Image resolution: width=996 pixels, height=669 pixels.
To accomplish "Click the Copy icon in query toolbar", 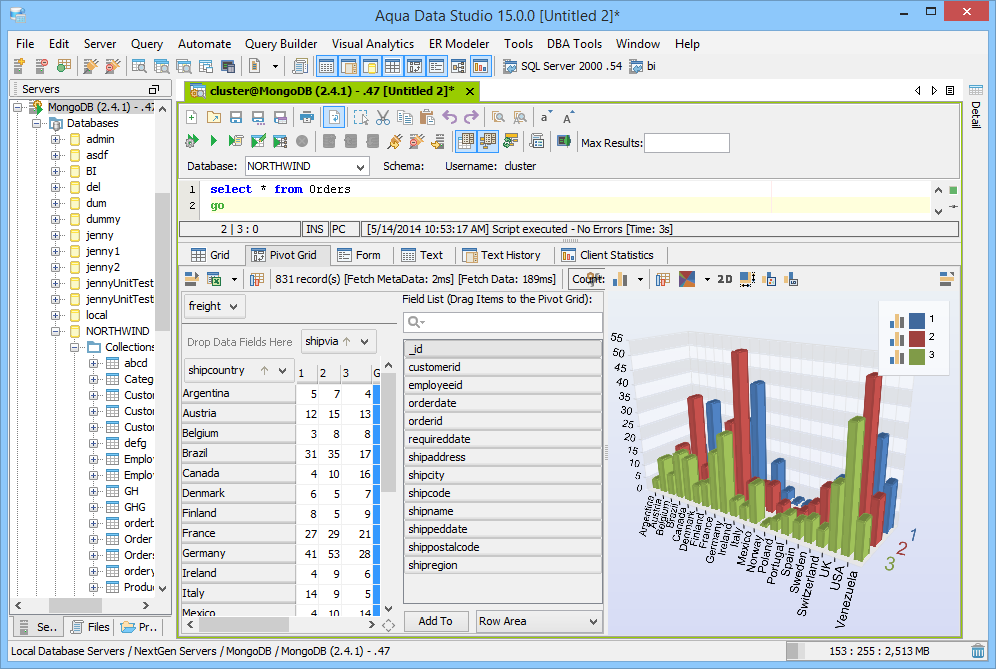I will coord(405,117).
